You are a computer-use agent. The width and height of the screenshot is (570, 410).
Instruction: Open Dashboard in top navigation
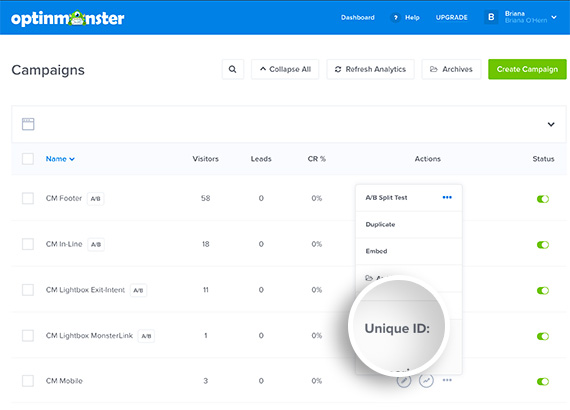[x=358, y=17]
